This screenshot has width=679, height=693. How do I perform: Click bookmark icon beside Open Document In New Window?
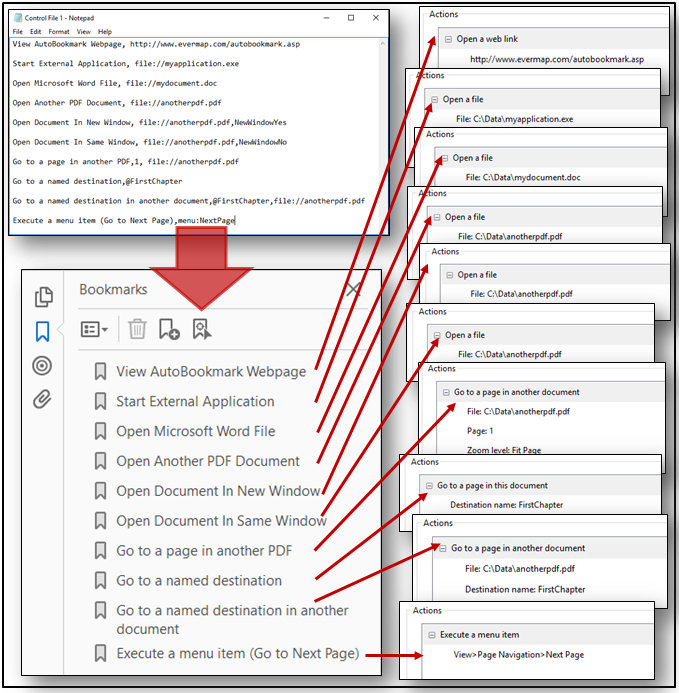(x=100, y=491)
